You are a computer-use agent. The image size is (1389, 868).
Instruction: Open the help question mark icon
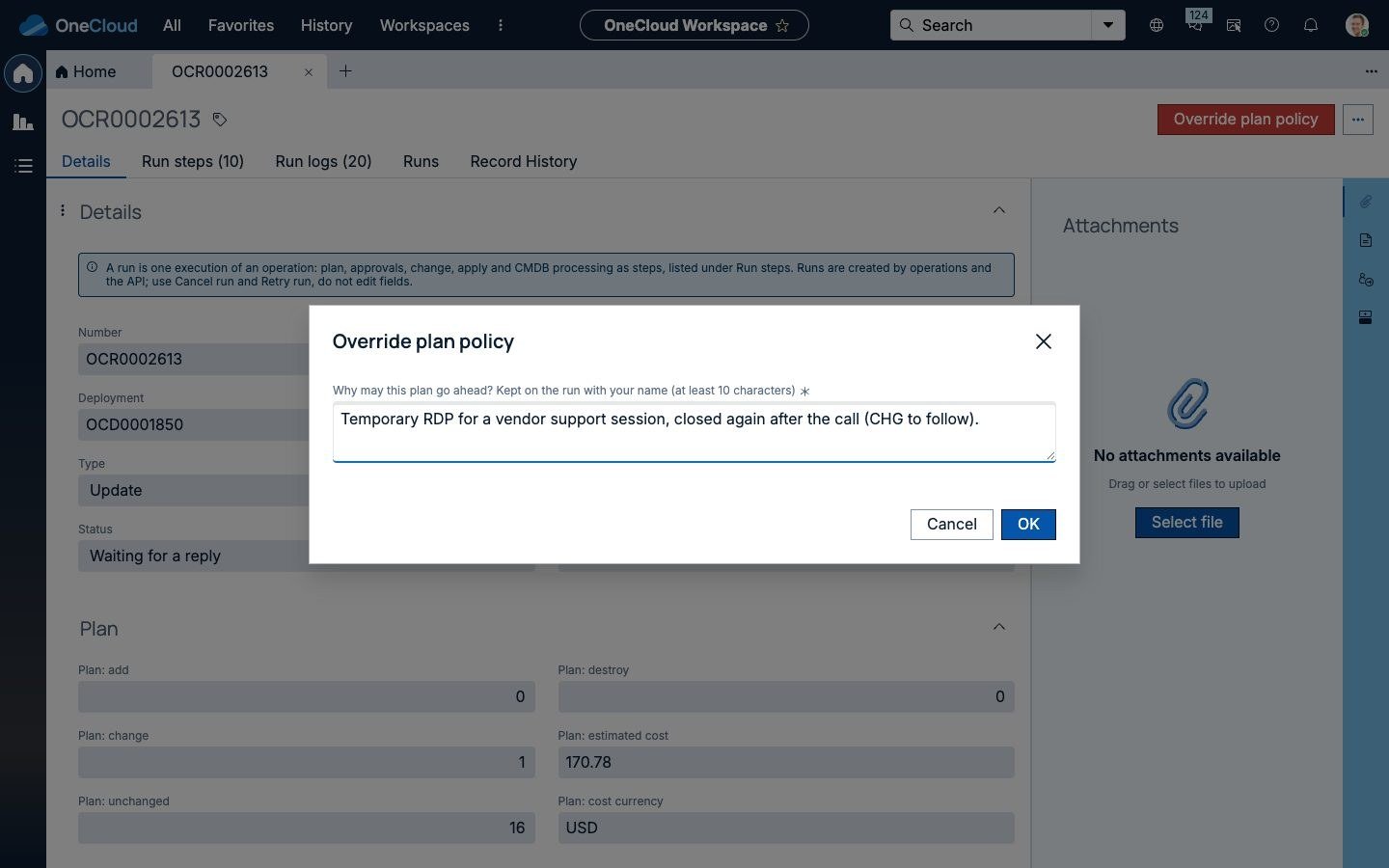1272,25
